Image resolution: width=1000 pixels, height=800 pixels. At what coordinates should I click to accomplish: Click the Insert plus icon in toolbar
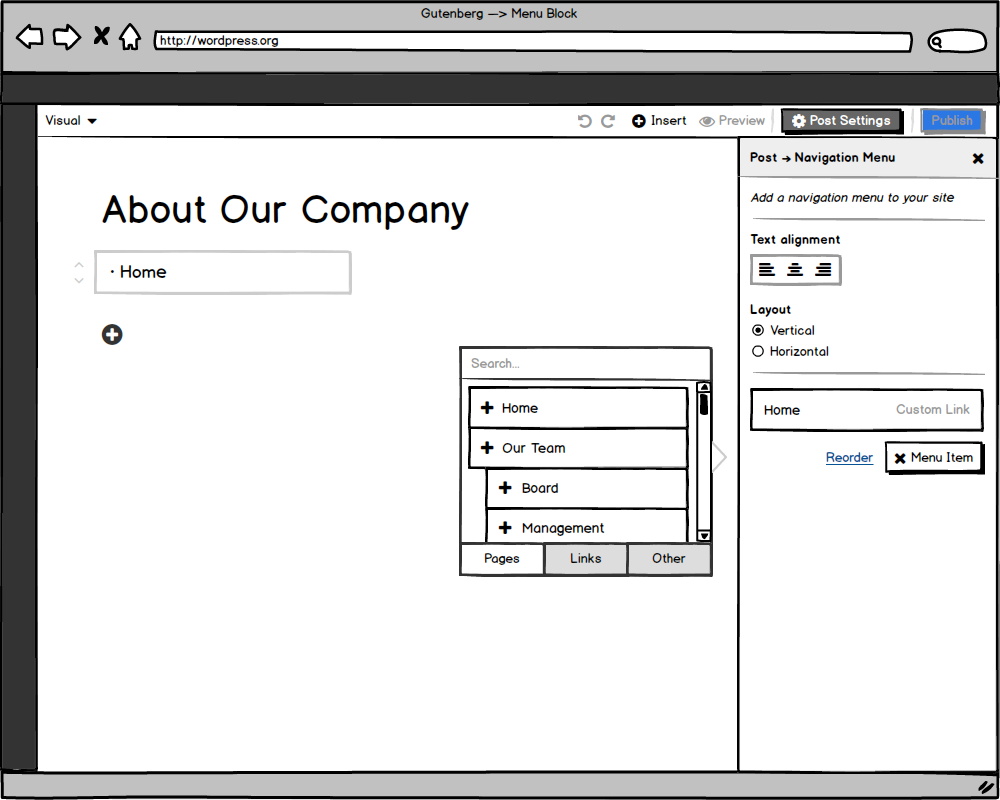coord(639,121)
